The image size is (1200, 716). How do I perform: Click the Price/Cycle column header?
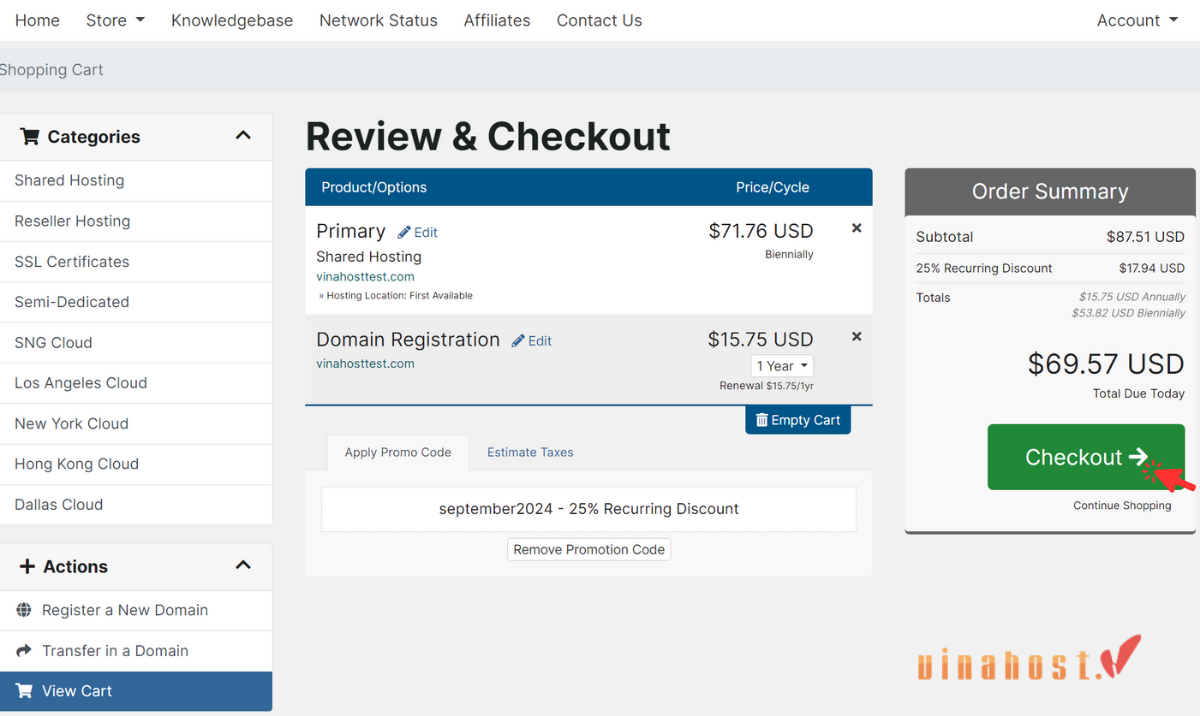(x=772, y=187)
